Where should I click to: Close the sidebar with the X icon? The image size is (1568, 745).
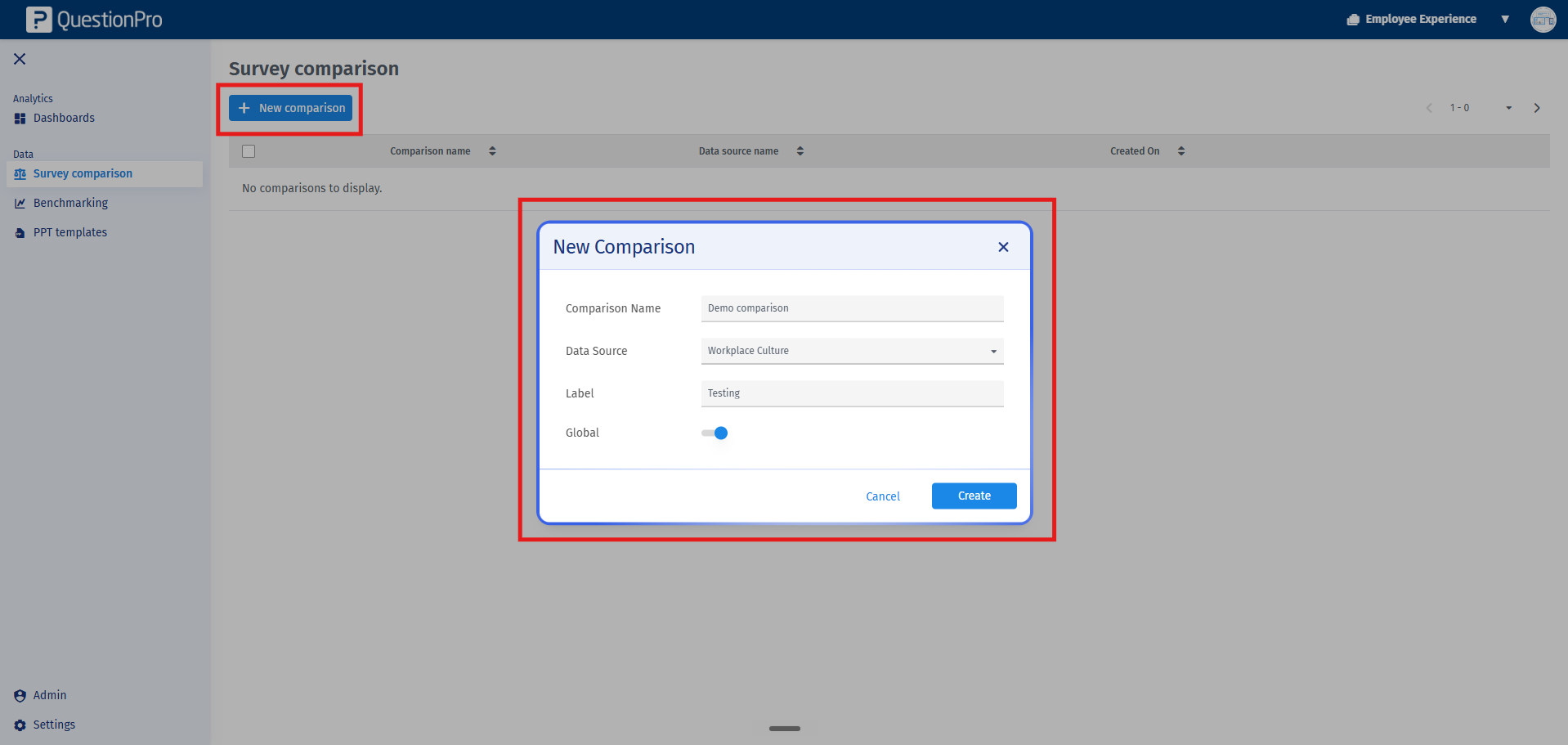coord(20,59)
